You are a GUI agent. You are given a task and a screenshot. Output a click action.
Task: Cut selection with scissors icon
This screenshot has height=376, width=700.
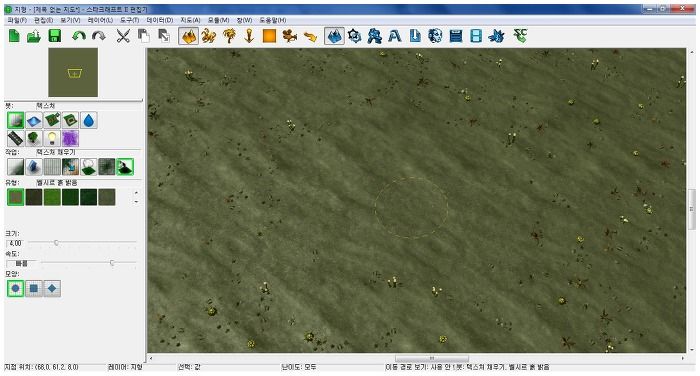123,36
